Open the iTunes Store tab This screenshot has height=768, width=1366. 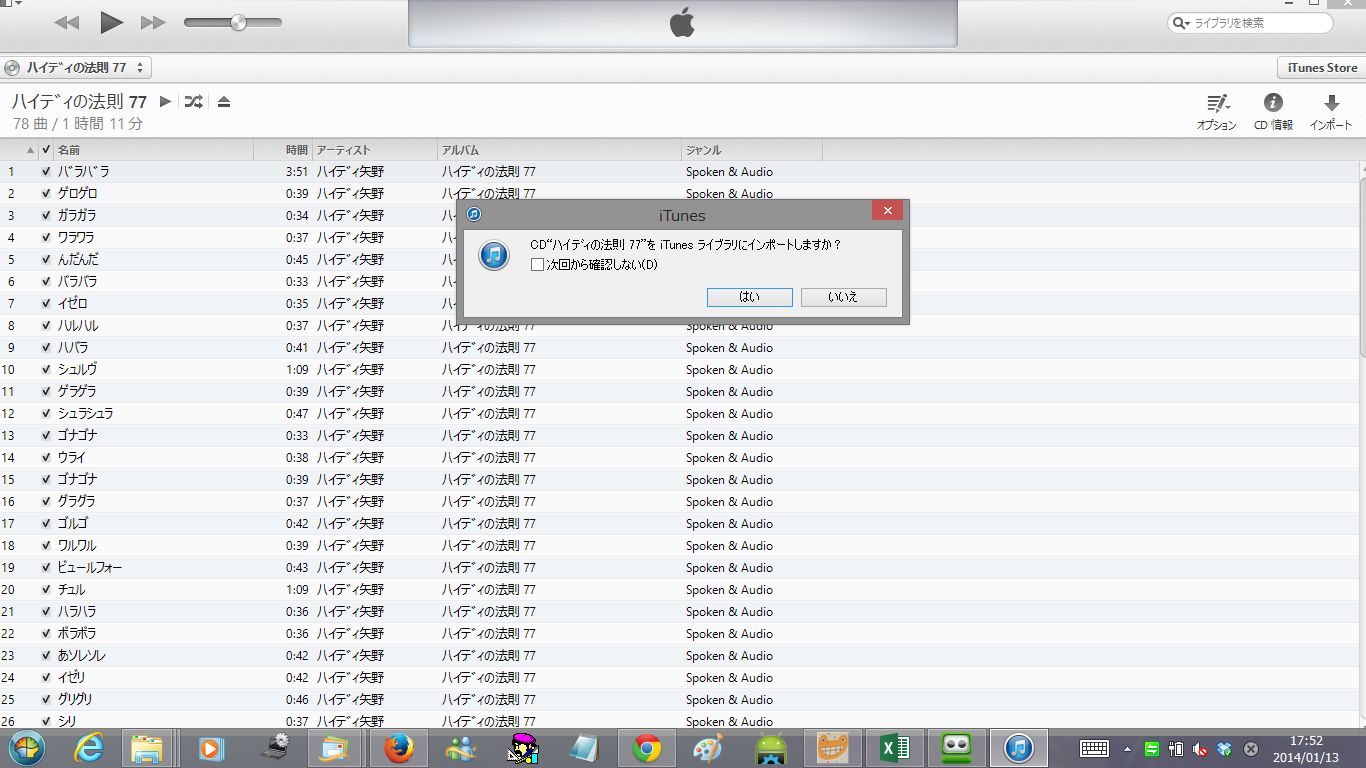click(1320, 68)
